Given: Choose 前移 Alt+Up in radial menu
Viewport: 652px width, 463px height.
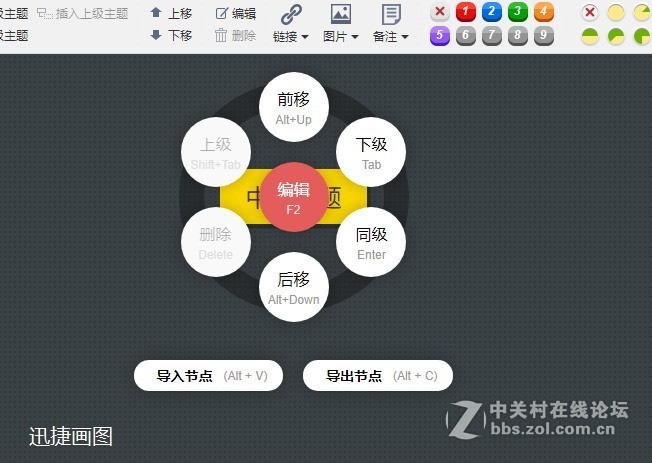Looking at the screenshot, I should point(294,107).
